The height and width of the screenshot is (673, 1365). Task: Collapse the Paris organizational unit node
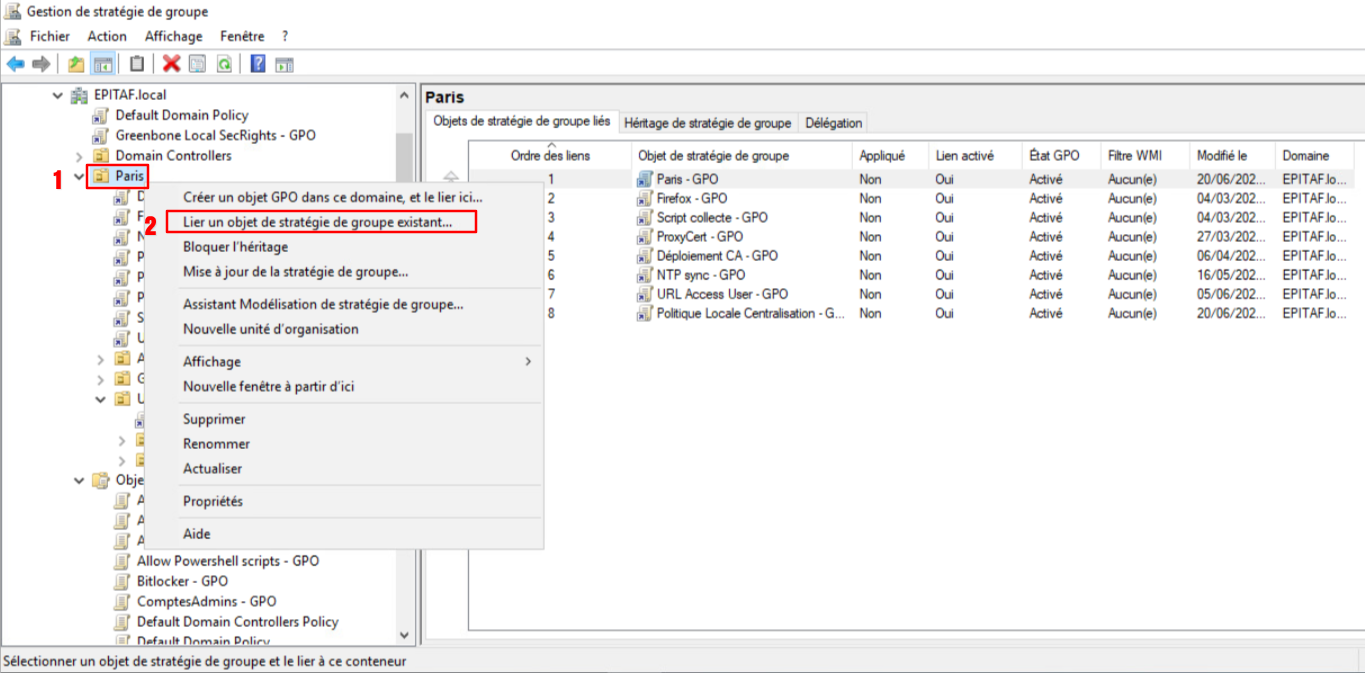pyautogui.click(x=79, y=177)
